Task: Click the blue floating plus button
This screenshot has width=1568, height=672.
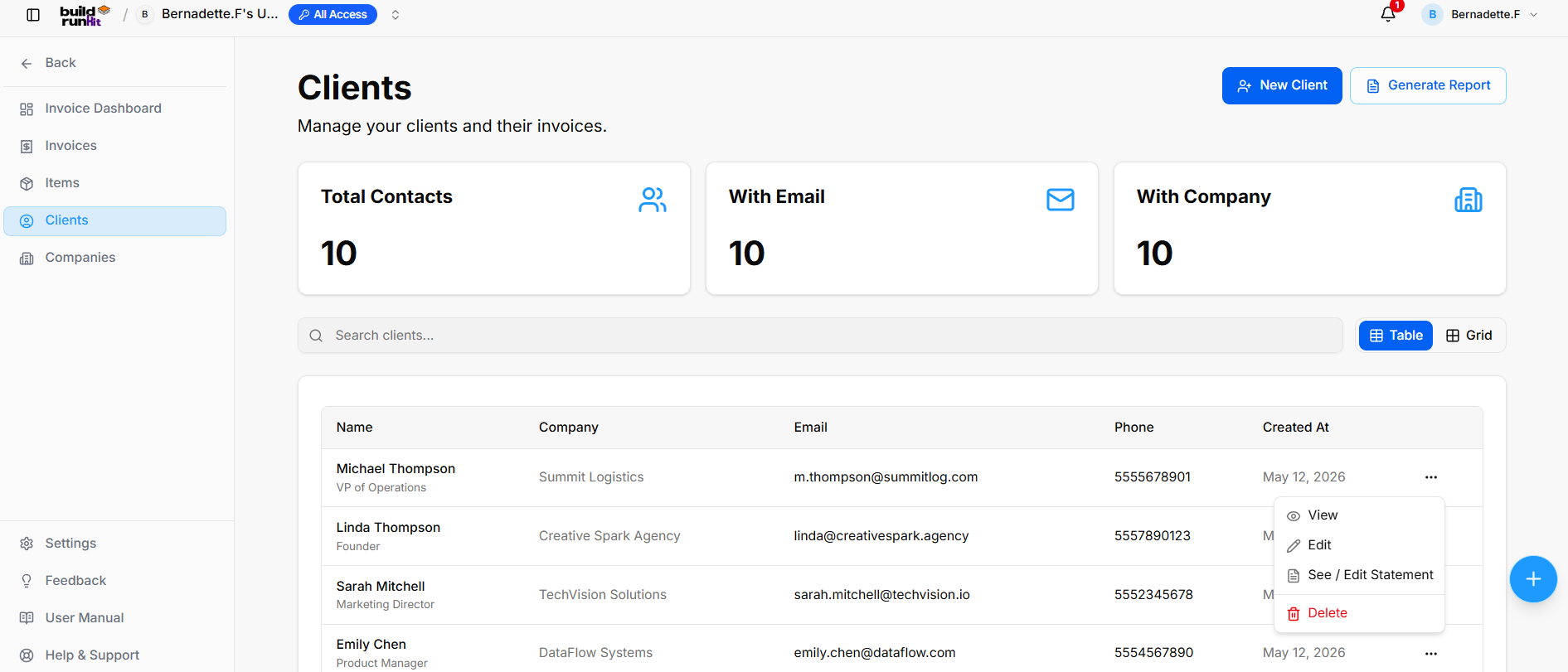Action: click(1533, 579)
